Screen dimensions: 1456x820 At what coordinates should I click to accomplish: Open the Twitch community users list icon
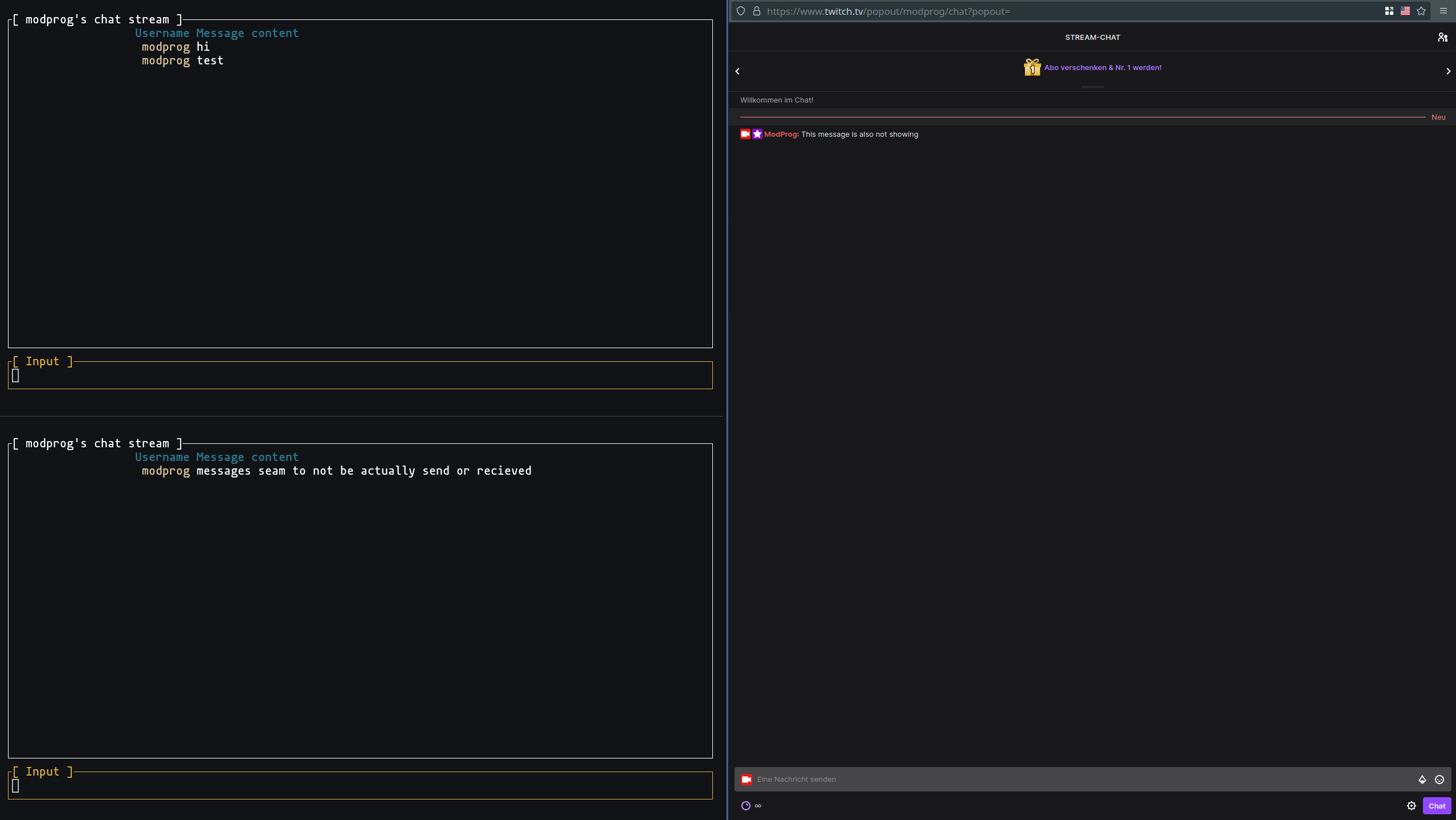(1442, 38)
